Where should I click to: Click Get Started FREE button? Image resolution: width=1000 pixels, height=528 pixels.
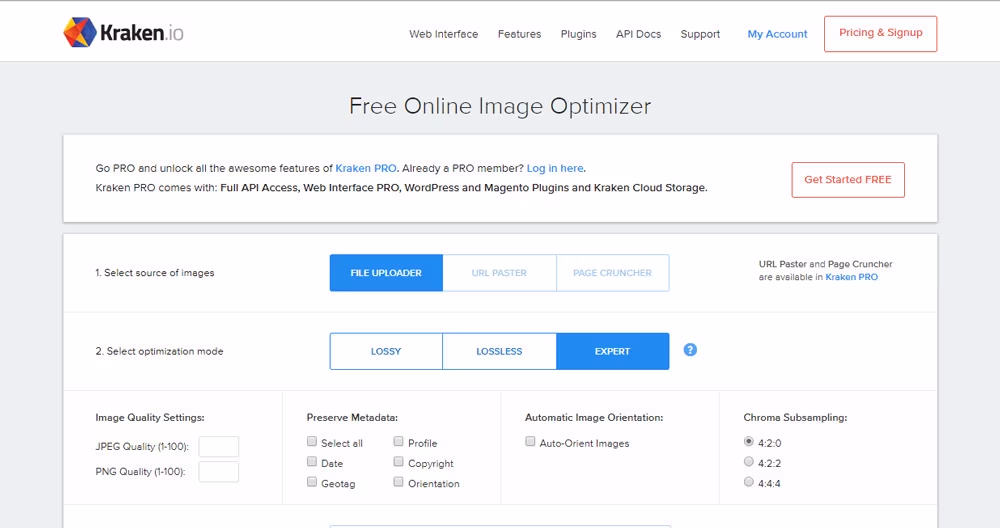(848, 180)
